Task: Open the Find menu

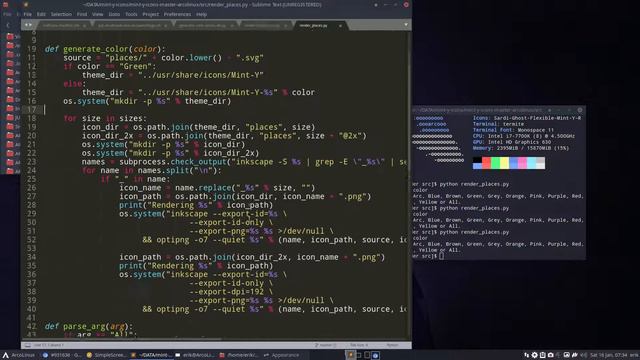Action: (x=82, y=14)
